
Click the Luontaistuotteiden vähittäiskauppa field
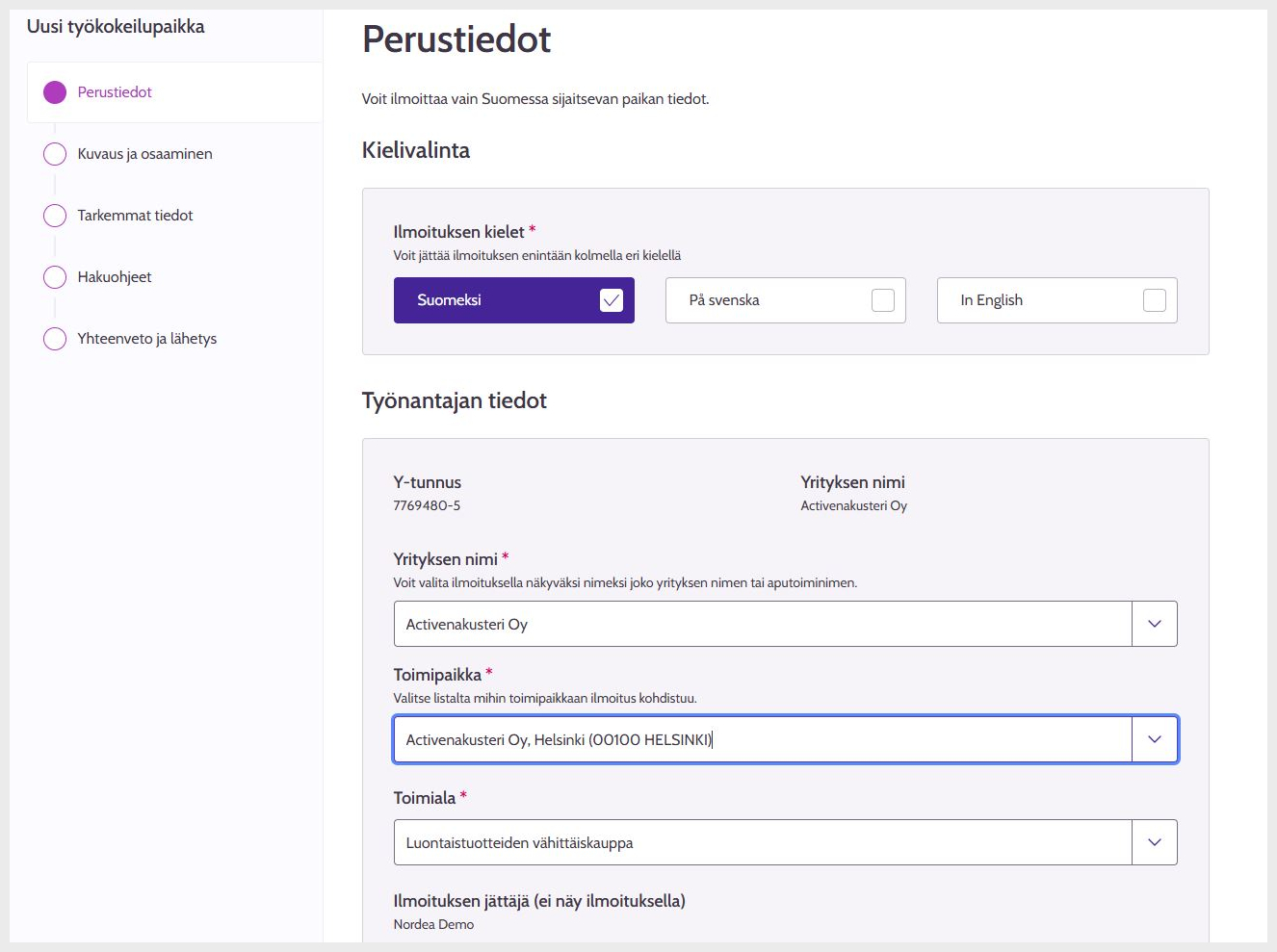763,842
